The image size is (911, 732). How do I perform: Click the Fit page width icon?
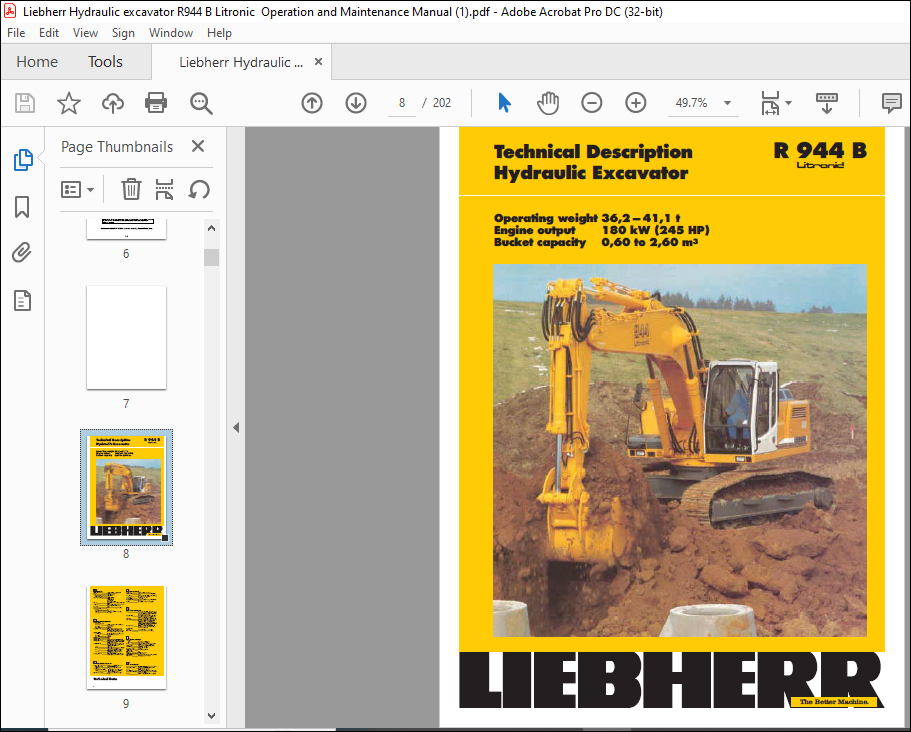click(x=770, y=103)
